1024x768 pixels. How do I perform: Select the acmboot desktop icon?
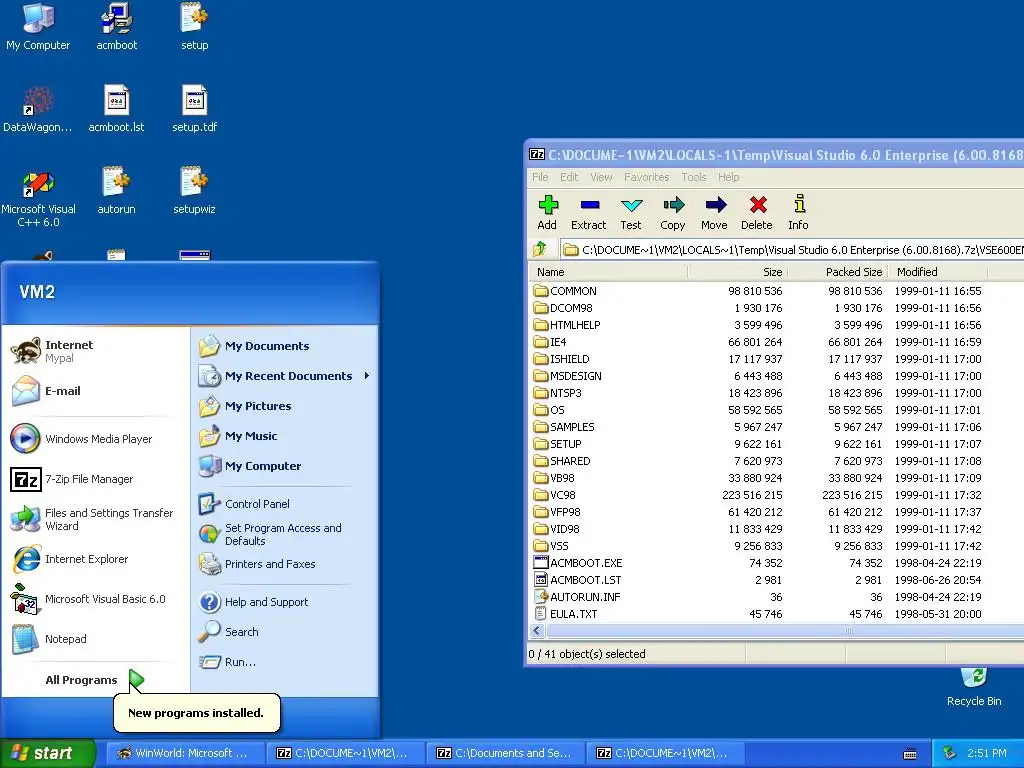(x=116, y=27)
